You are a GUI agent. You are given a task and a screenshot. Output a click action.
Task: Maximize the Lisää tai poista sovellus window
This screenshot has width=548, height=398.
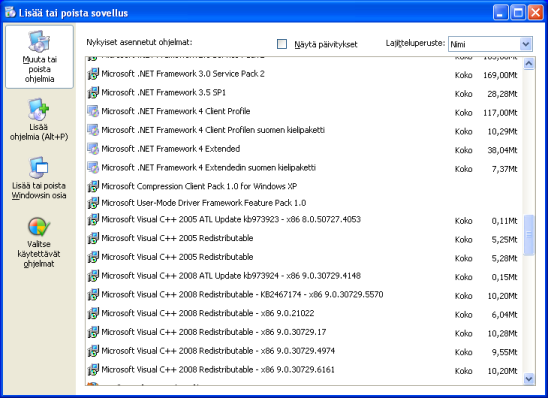(518, 13)
